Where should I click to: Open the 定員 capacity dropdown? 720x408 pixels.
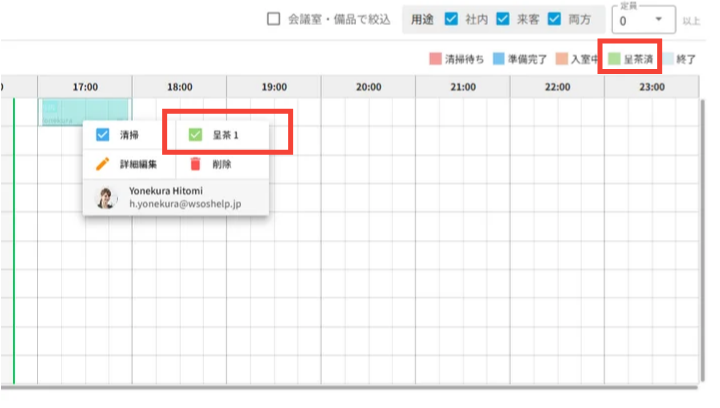coord(640,19)
